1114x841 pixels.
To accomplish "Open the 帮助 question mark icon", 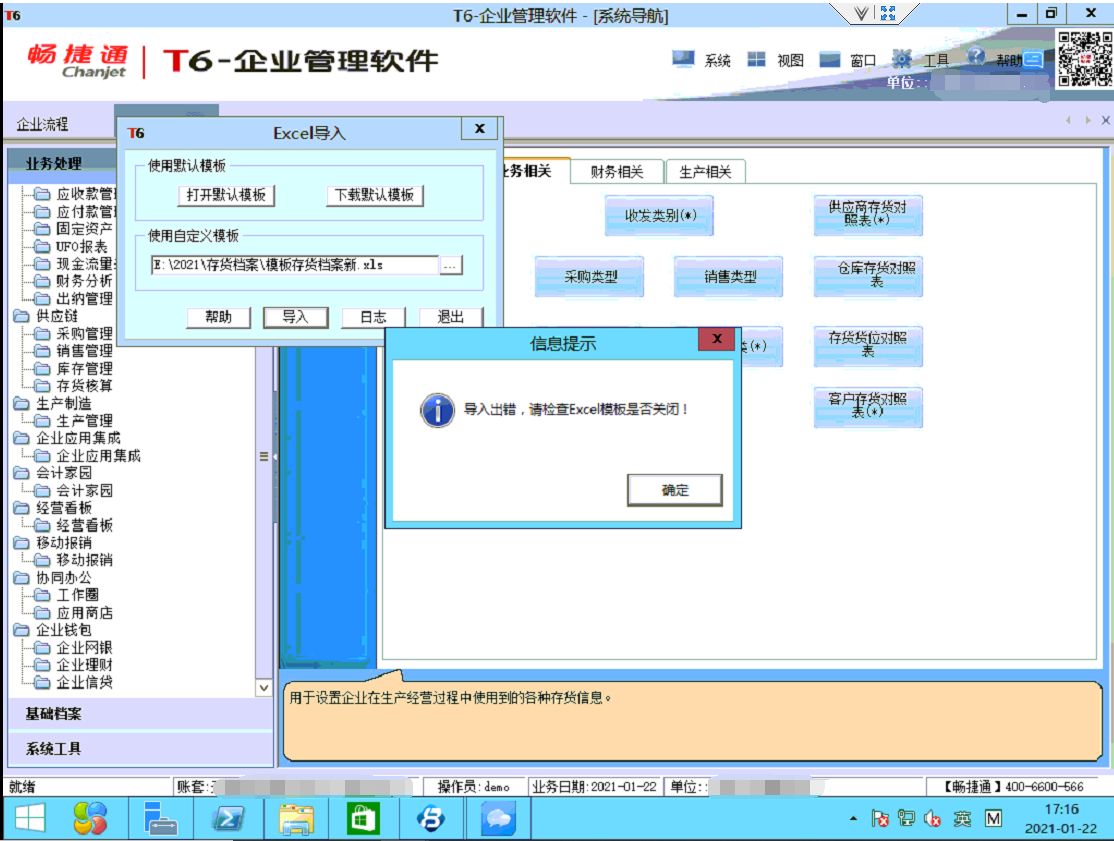I will click(x=976, y=58).
